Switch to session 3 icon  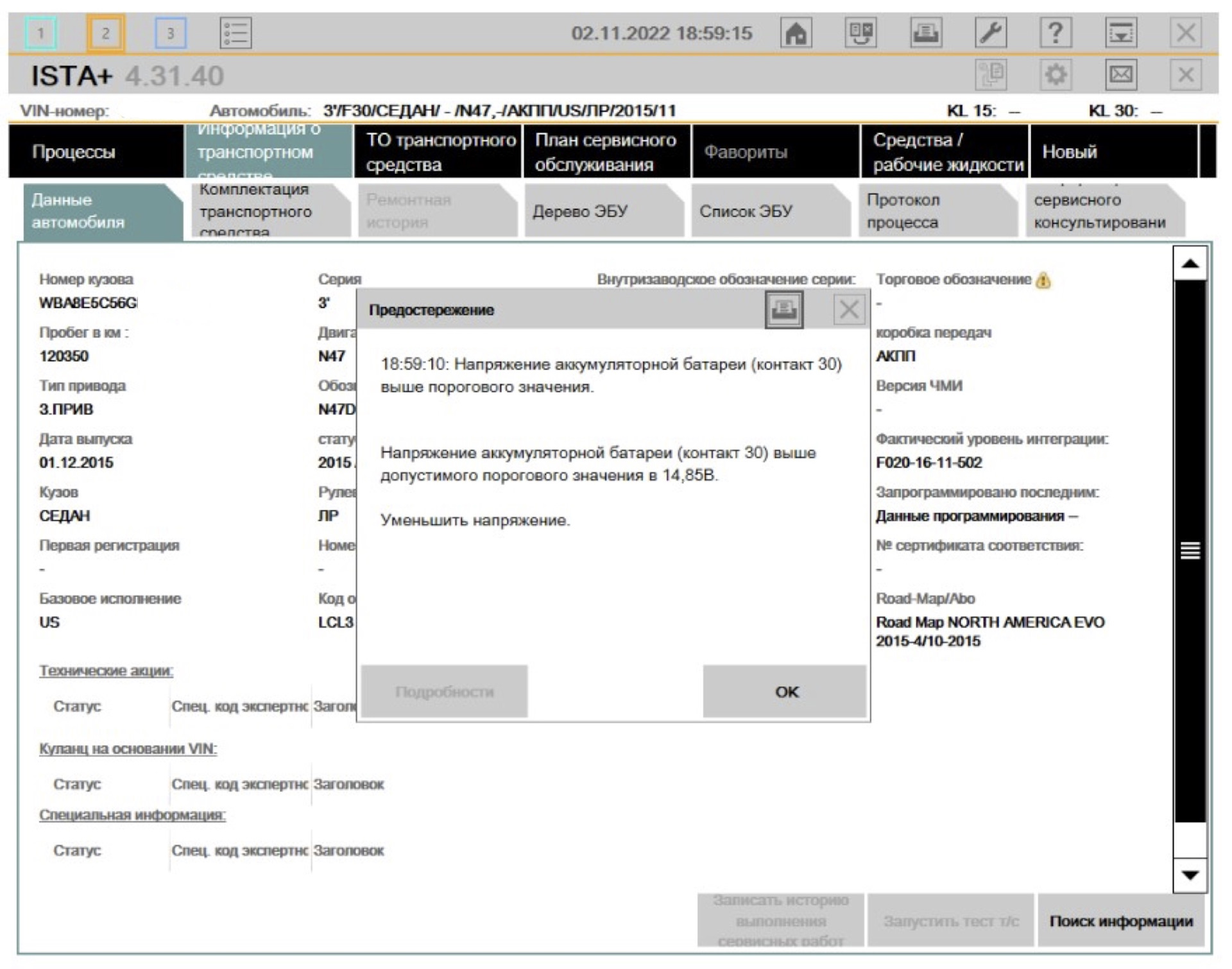pos(171,33)
